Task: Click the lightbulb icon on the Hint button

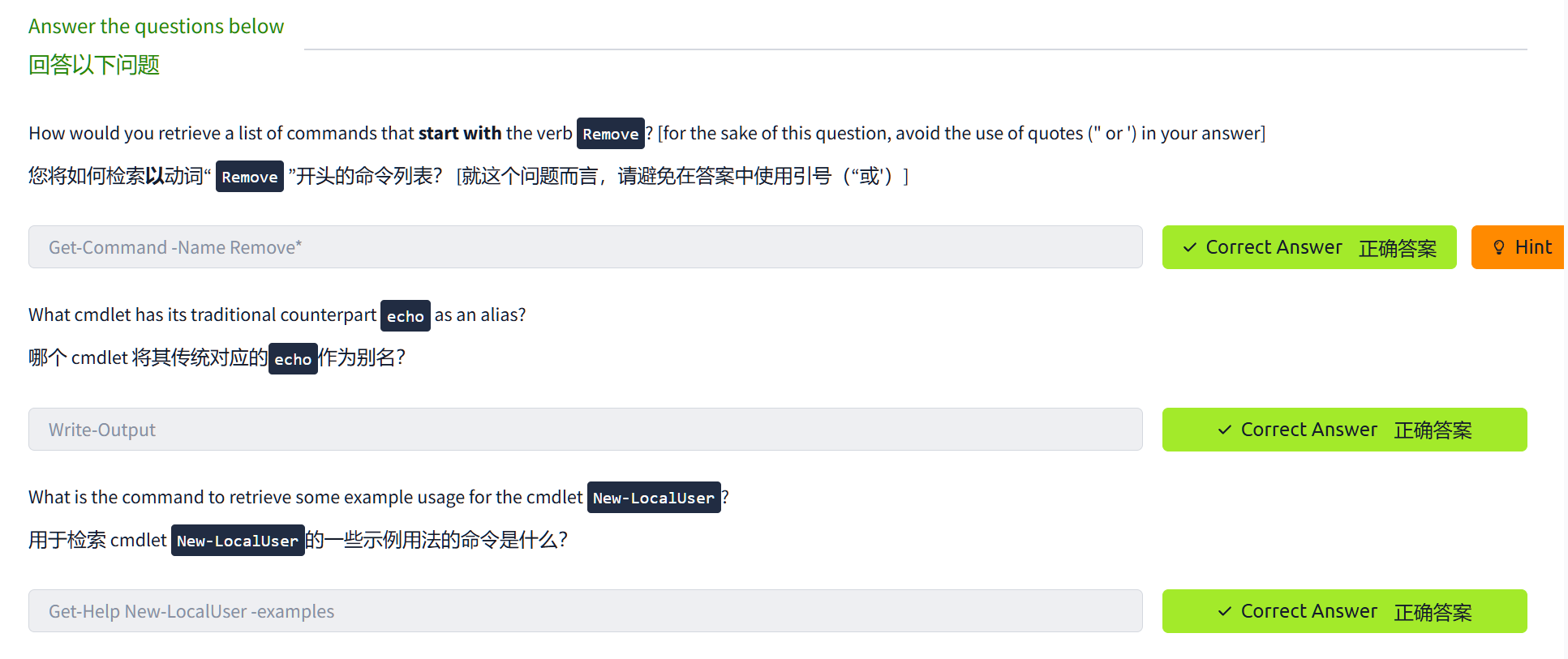Action: [1499, 248]
